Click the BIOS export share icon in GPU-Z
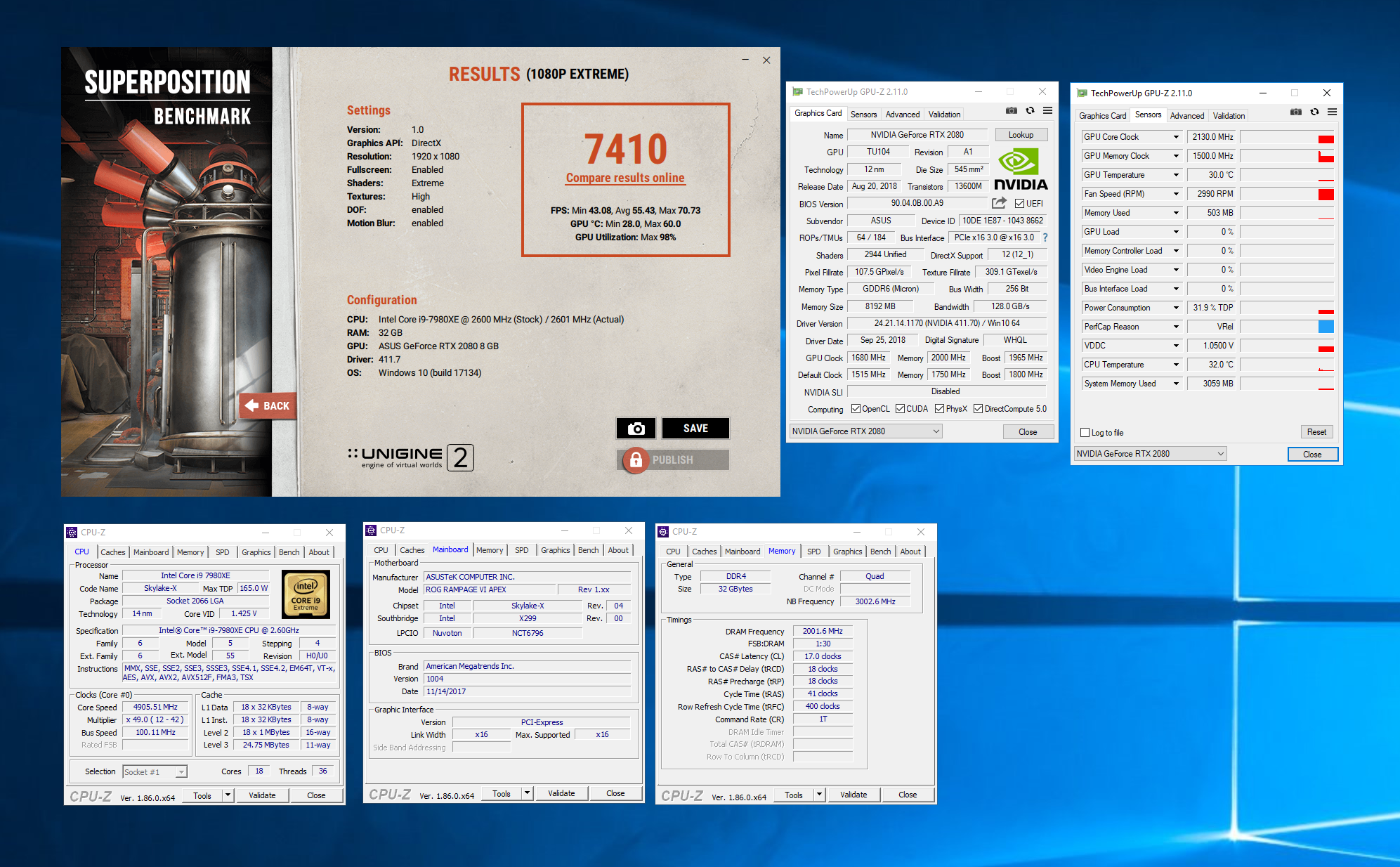Image resolution: width=1400 pixels, height=867 pixels. click(x=999, y=203)
